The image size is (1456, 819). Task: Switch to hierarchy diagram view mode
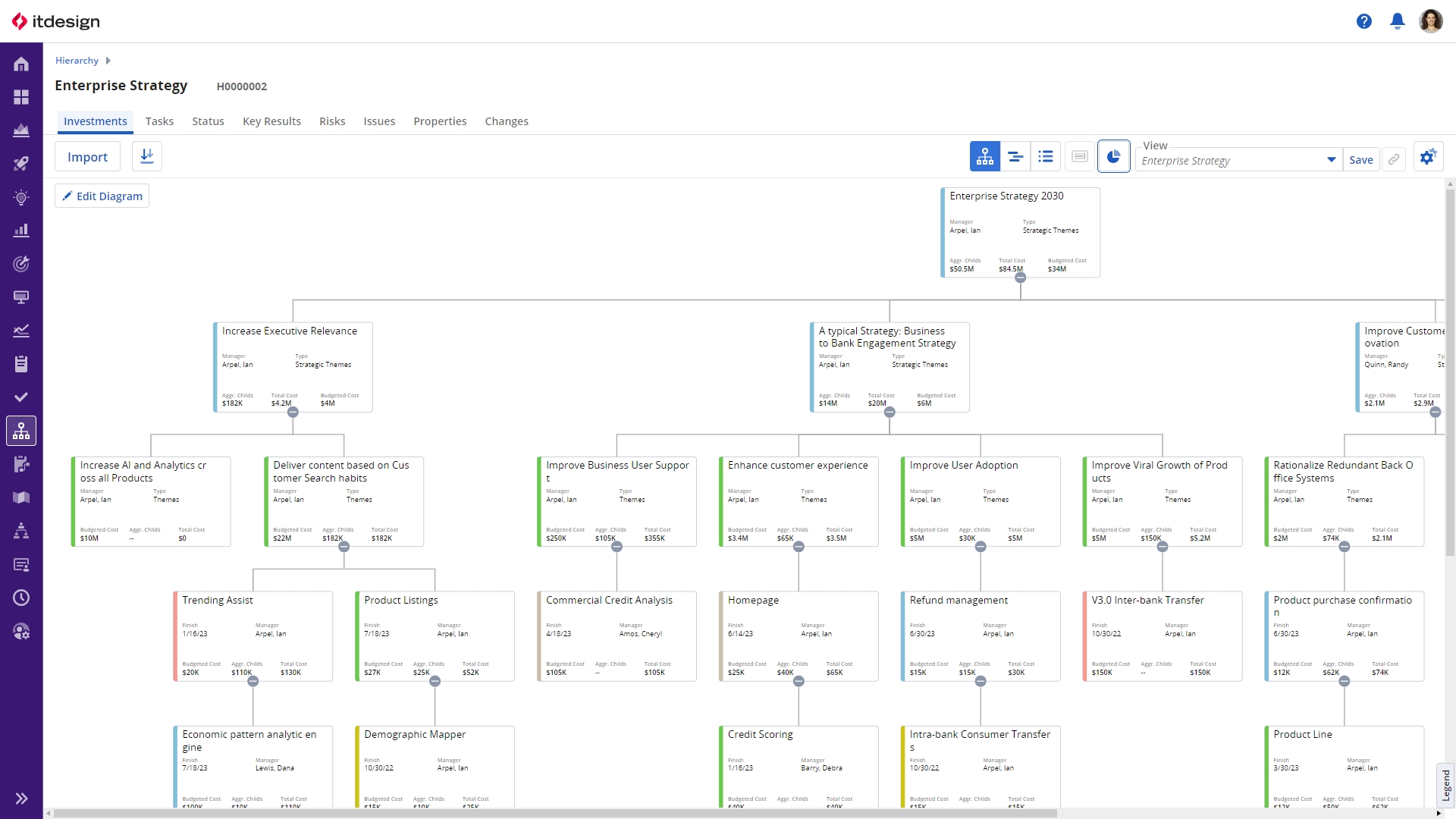click(x=984, y=157)
